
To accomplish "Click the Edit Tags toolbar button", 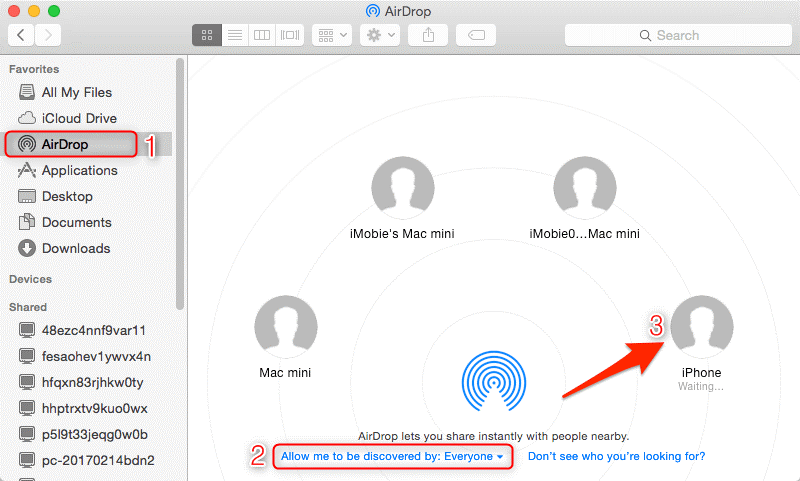I will tap(476, 35).
